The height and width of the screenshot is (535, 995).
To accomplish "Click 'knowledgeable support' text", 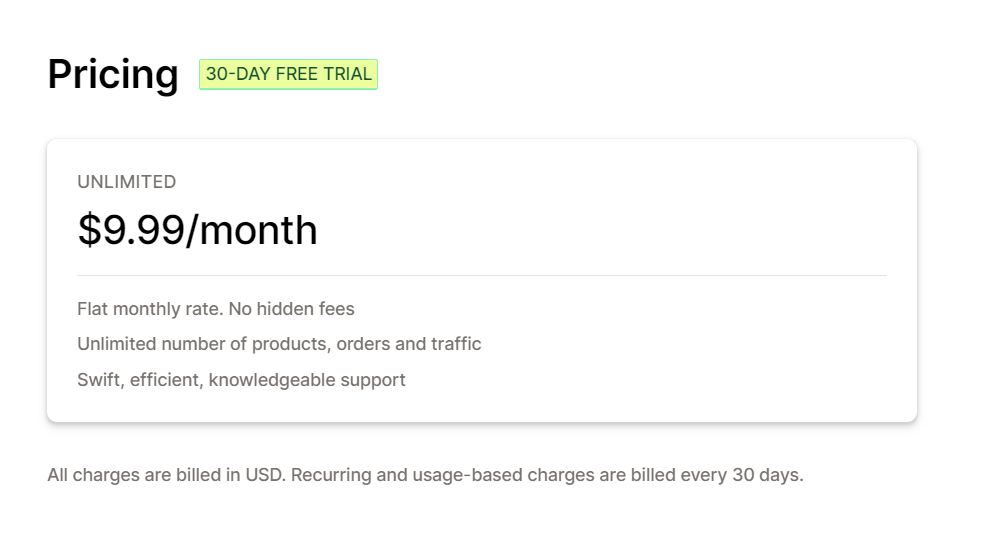I will point(307,380).
